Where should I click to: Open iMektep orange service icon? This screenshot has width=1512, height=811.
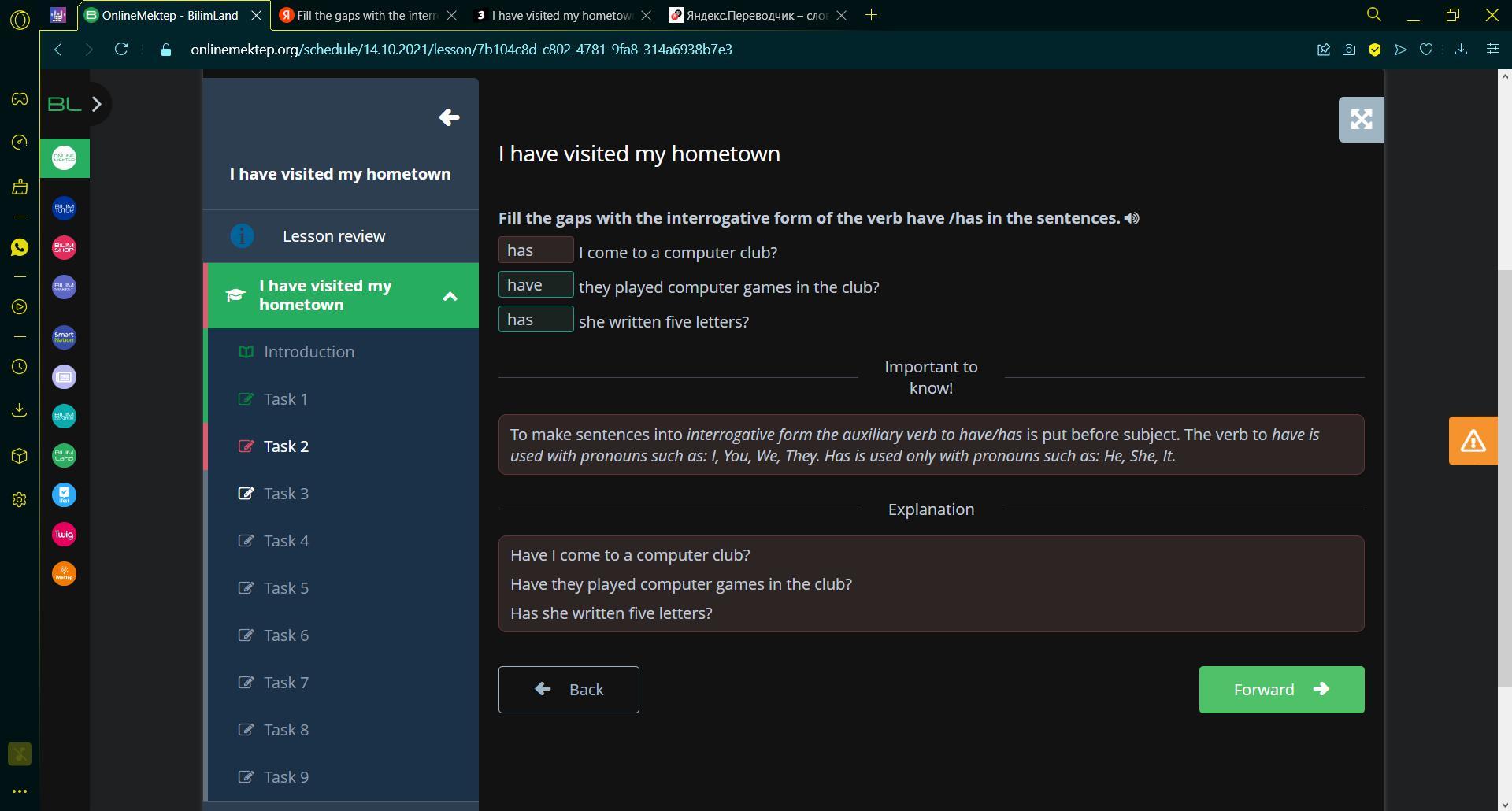[65, 574]
